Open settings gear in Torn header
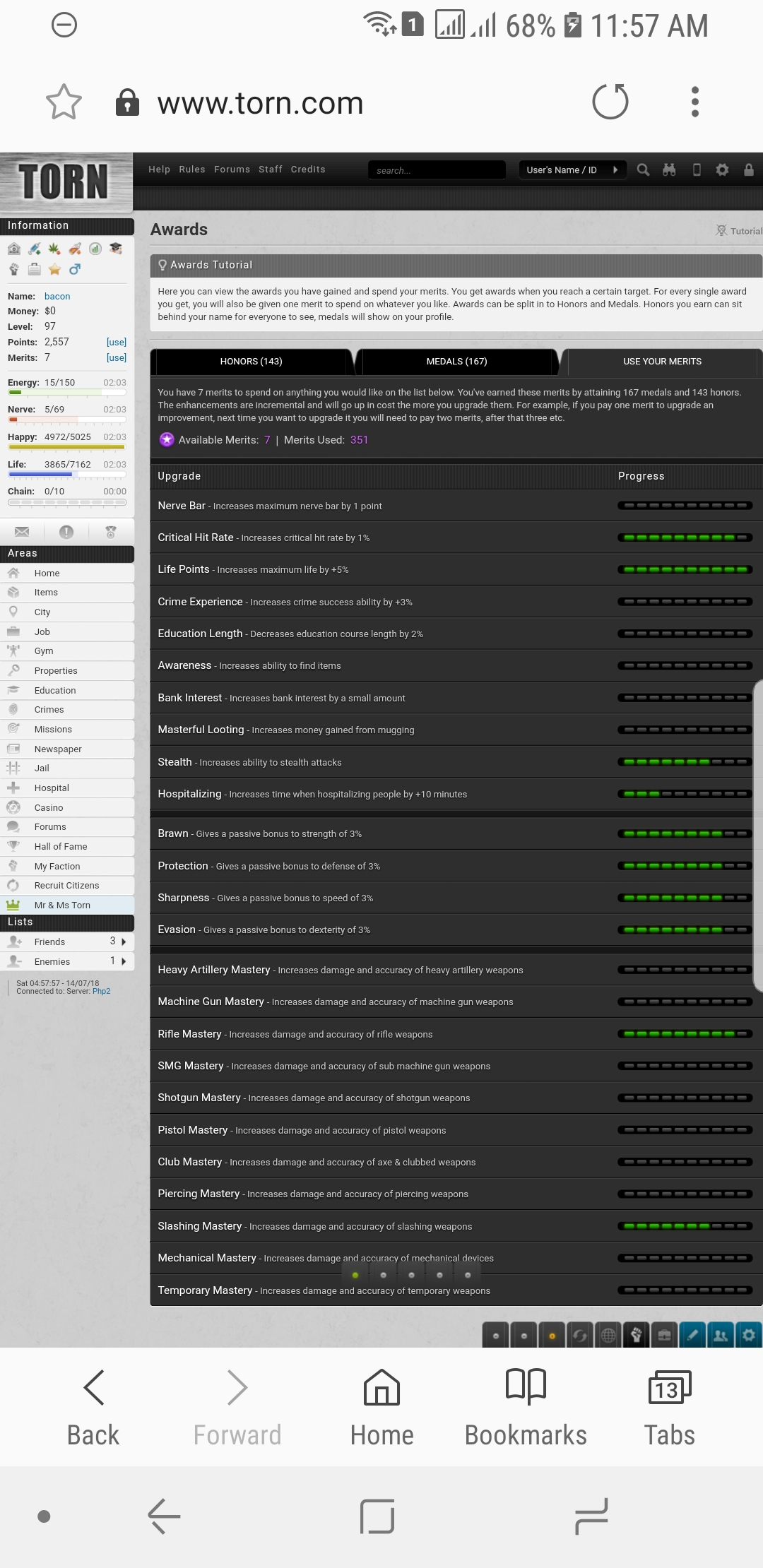This screenshot has width=763, height=1568. (x=722, y=170)
